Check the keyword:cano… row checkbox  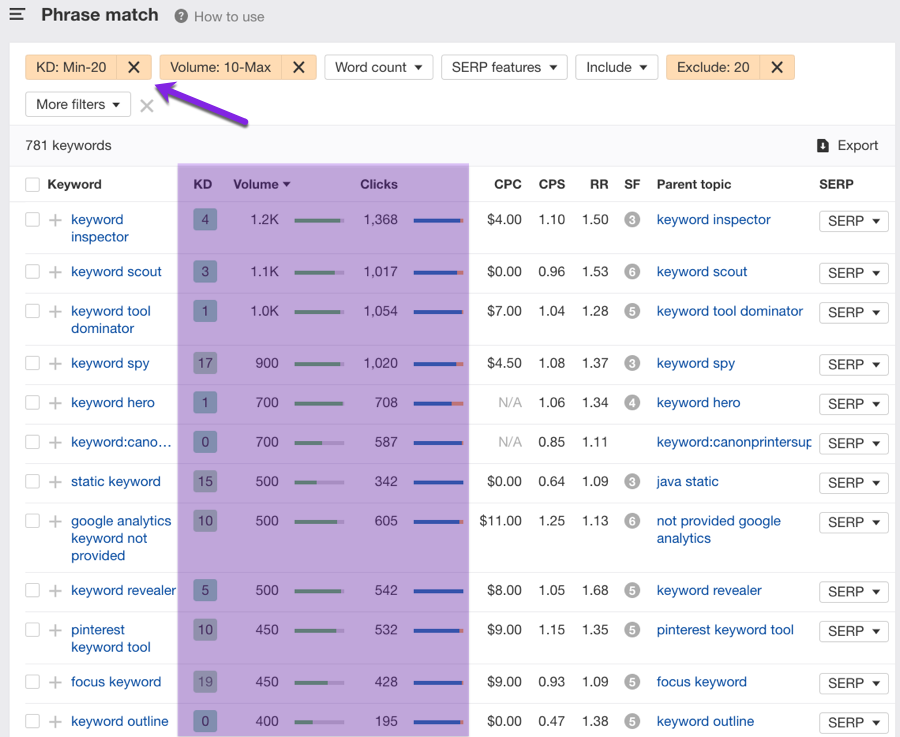pyautogui.click(x=33, y=442)
